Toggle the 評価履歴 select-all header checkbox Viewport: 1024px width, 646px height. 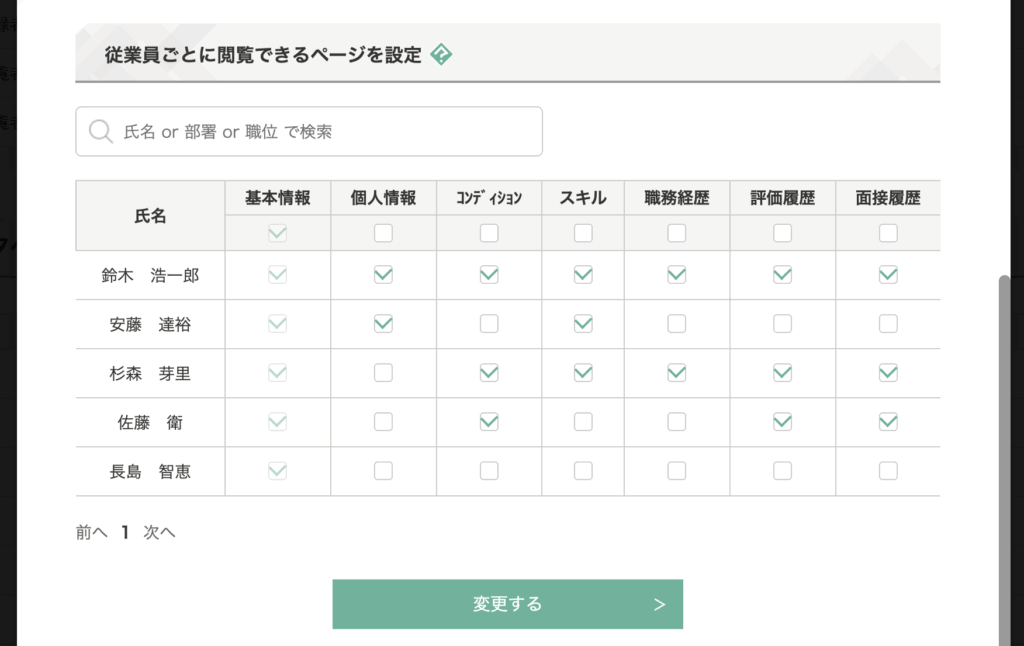click(782, 233)
